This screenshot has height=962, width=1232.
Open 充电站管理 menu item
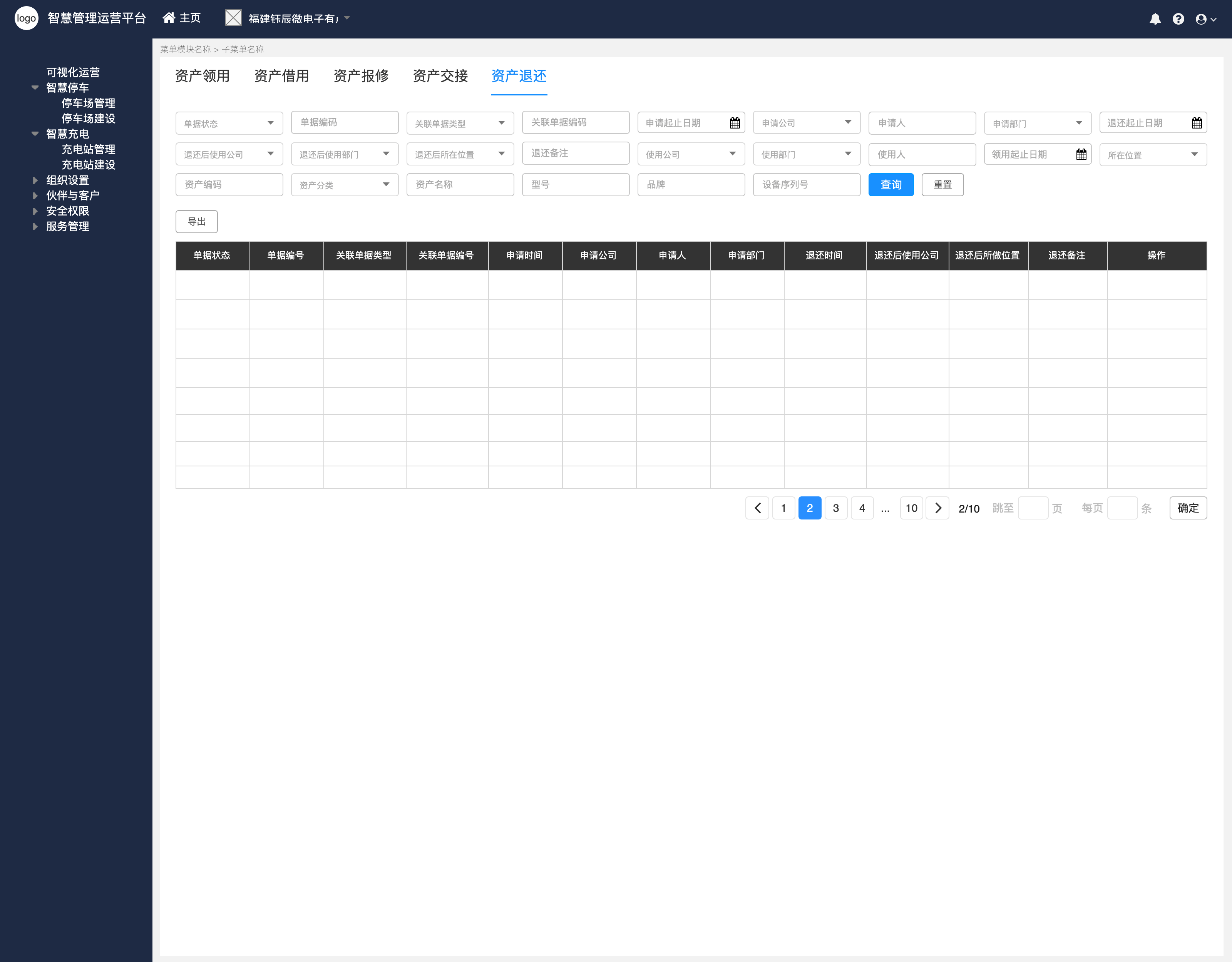pyautogui.click(x=89, y=149)
